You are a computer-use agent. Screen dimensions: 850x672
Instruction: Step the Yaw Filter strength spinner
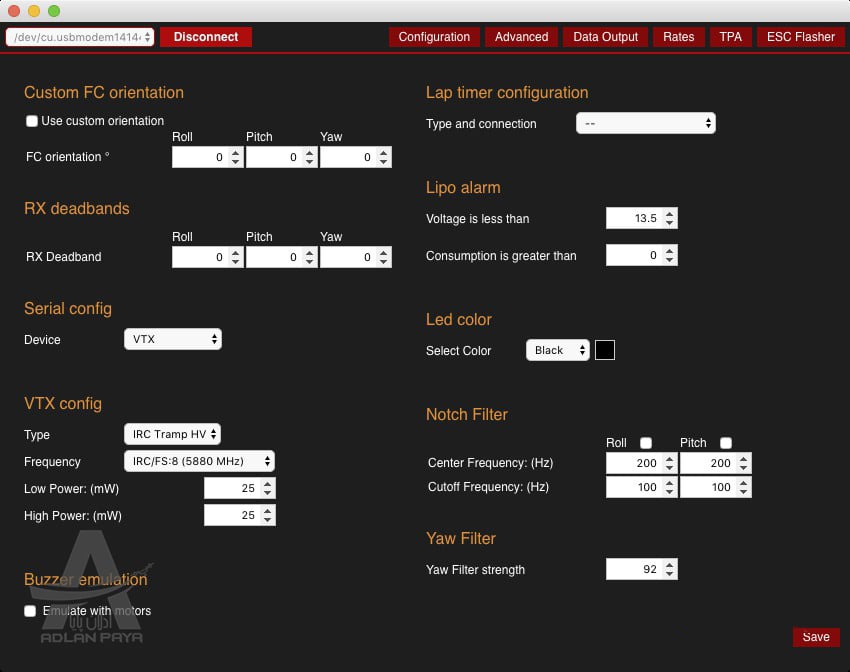670,569
